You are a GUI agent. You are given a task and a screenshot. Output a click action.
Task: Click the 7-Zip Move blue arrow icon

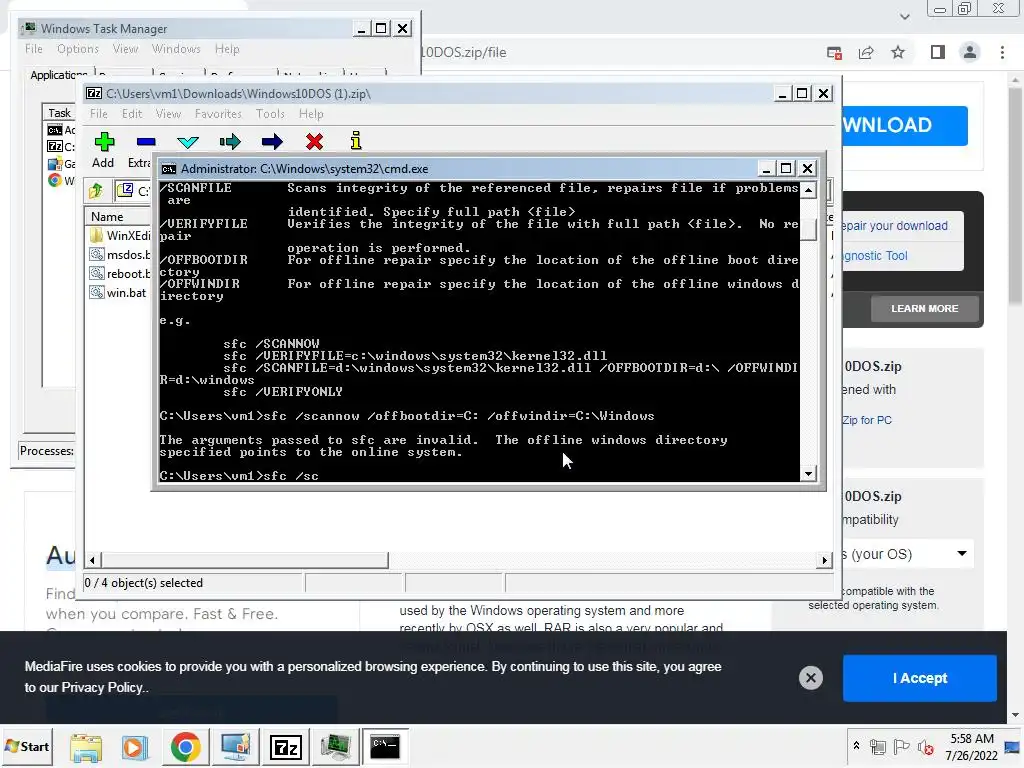pyautogui.click(x=272, y=141)
